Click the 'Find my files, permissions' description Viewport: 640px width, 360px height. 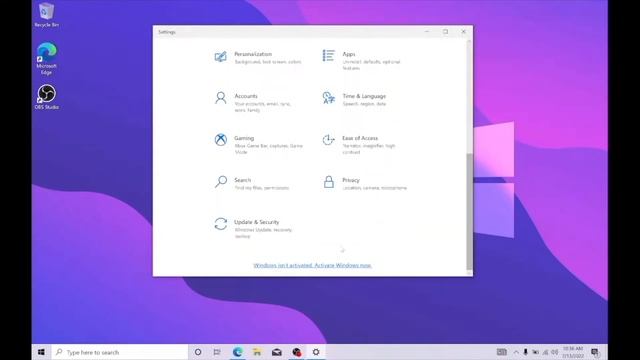pos(262,188)
